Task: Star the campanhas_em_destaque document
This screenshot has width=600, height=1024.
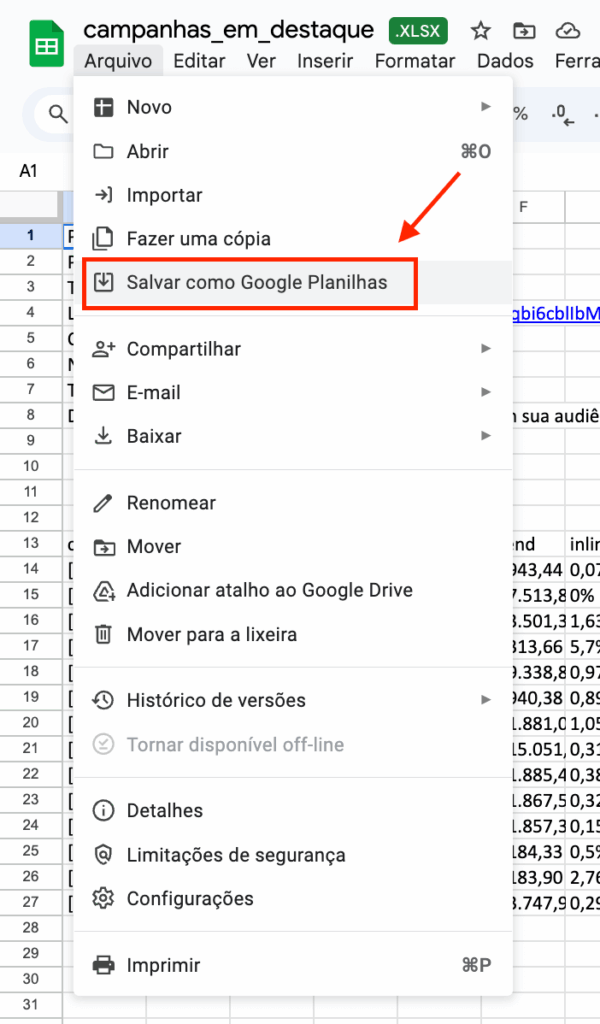Action: coord(481,30)
